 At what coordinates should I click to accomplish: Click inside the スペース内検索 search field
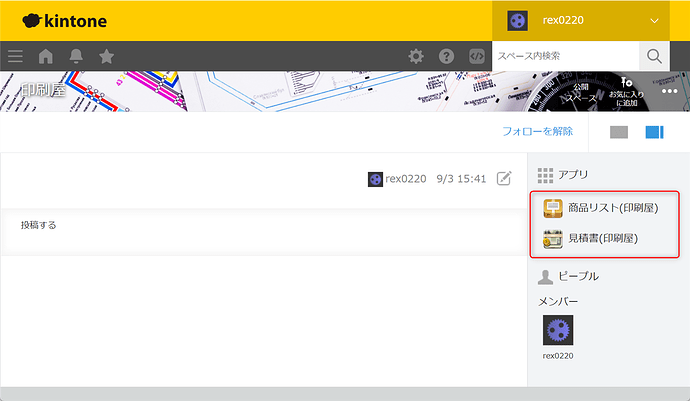(x=565, y=56)
